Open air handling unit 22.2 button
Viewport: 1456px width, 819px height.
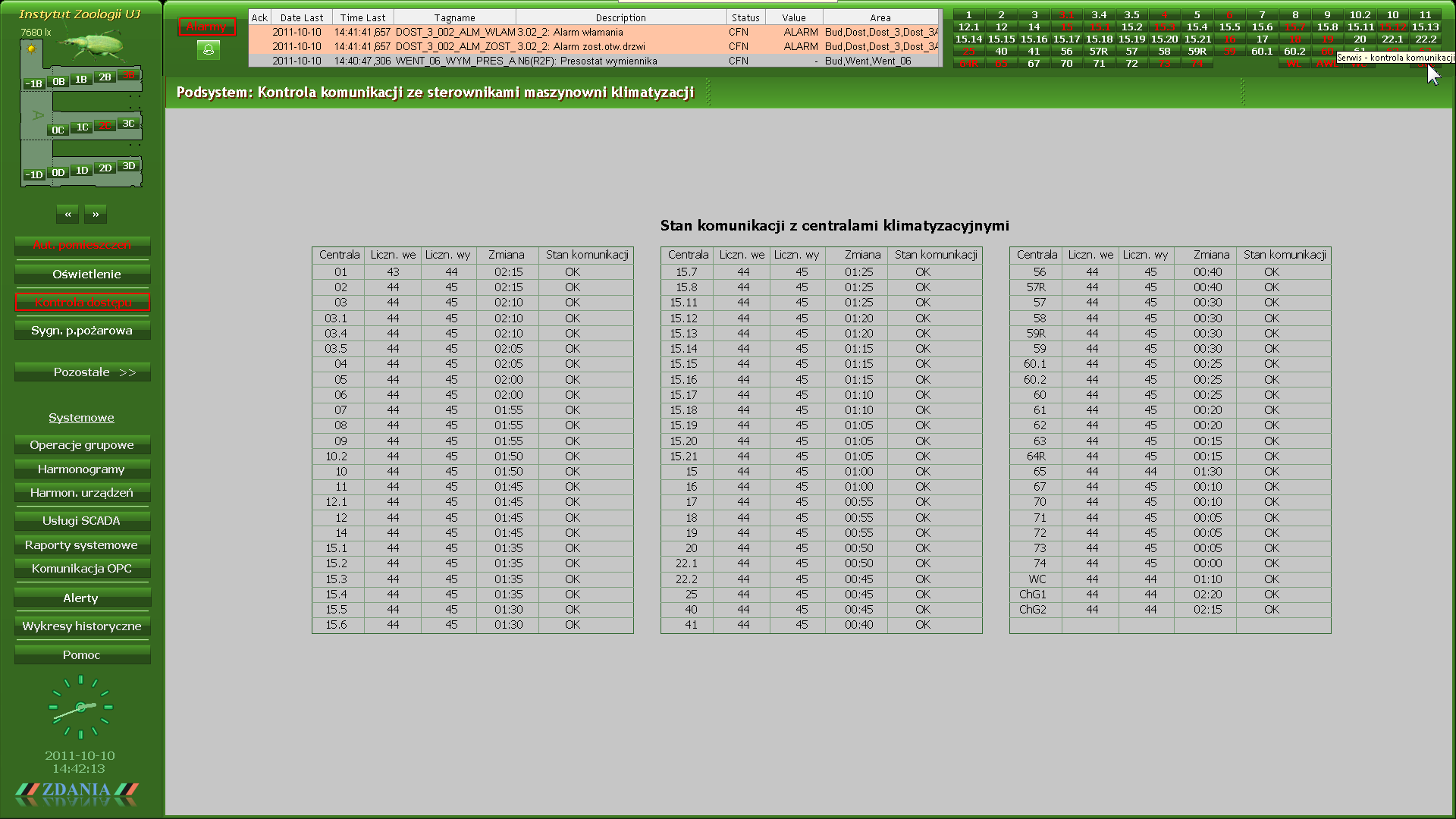1425,39
